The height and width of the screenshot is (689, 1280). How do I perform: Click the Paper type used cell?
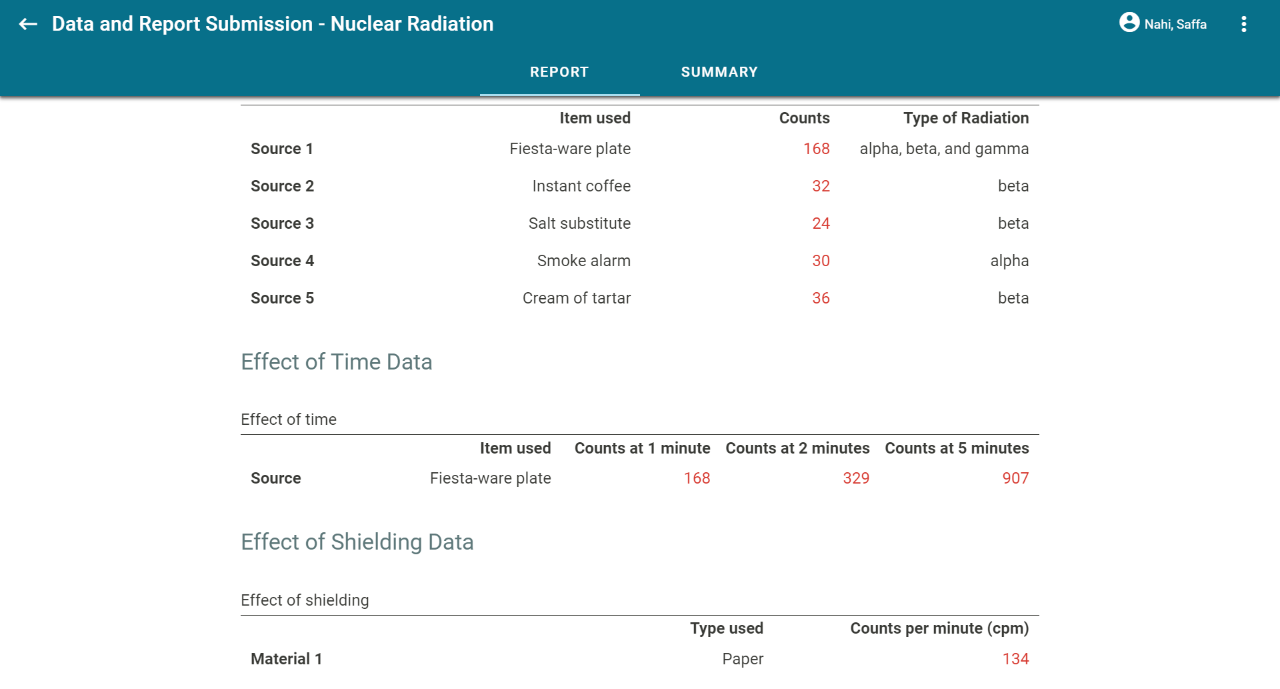click(743, 658)
